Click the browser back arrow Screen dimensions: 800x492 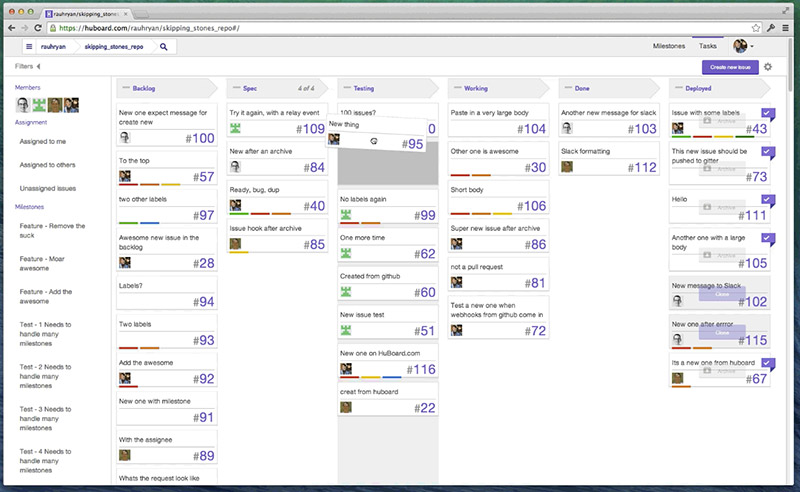pyautogui.click(x=12, y=28)
